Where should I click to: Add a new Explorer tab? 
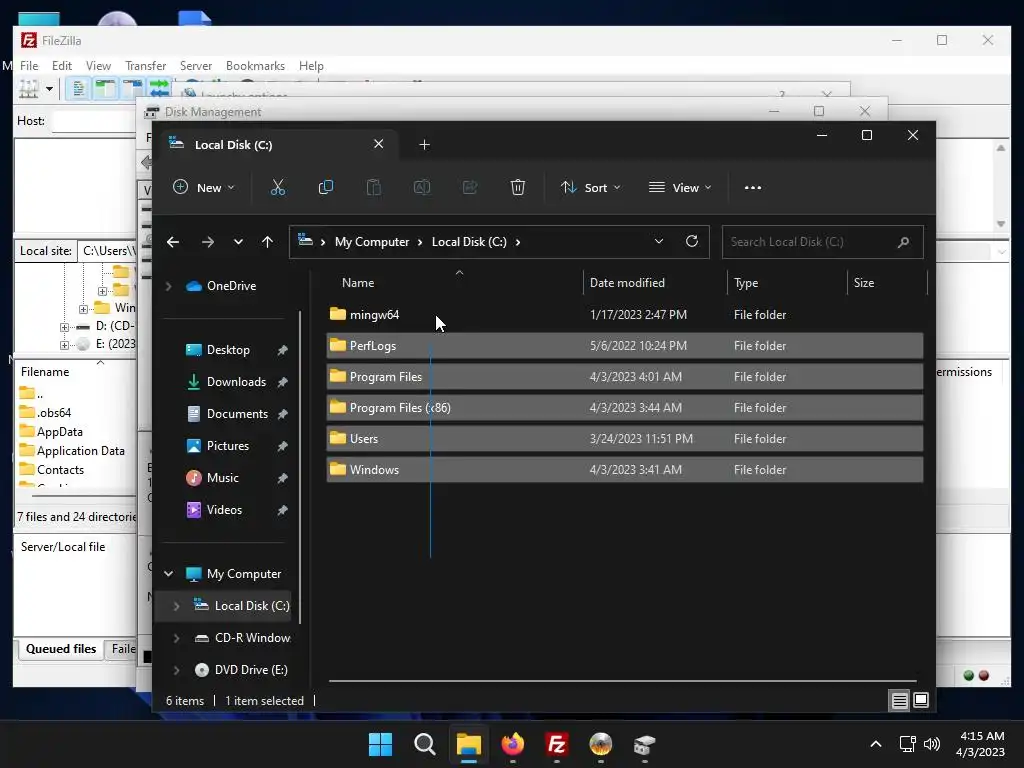[x=424, y=145]
